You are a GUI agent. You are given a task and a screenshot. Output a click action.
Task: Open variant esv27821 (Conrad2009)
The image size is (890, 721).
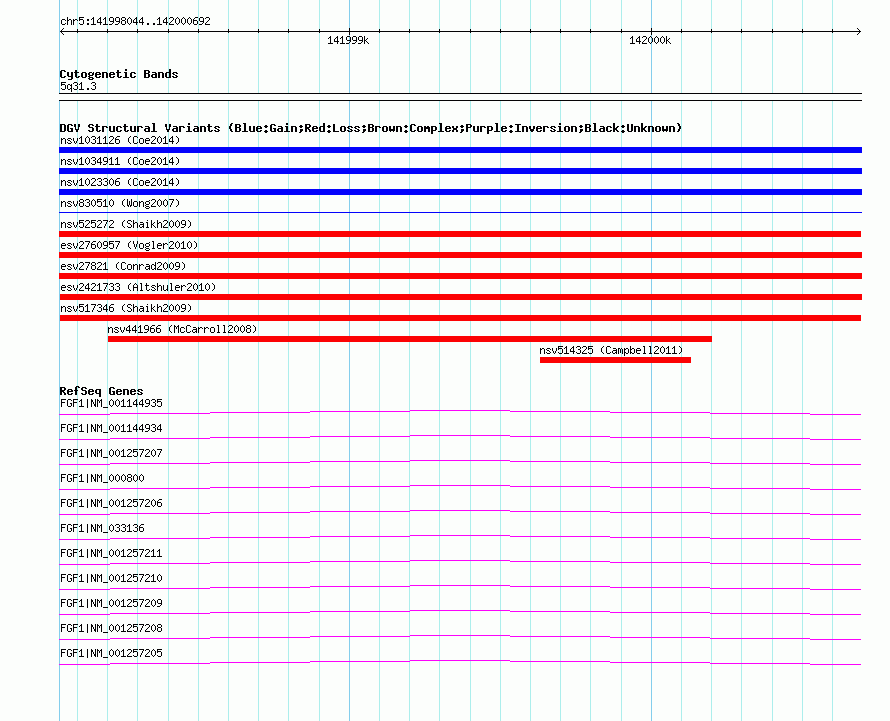tap(123, 266)
